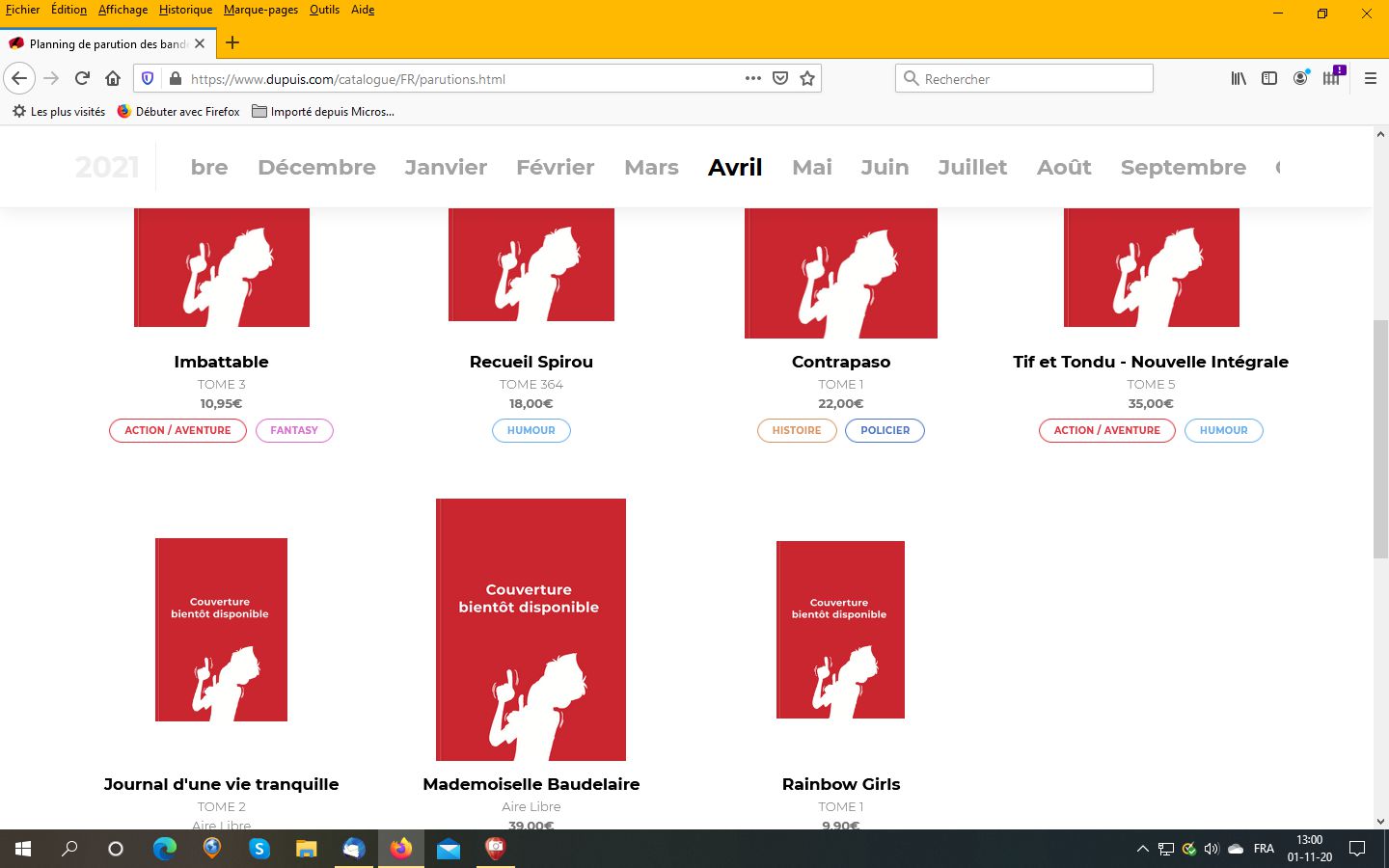Screen dimensions: 1389x868
Task: Click the Journal d'une vie tranquille cover
Action: [x=221, y=630]
